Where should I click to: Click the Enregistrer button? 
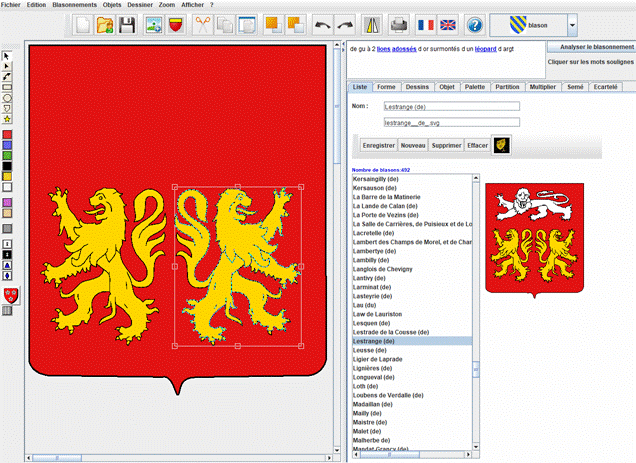pos(378,146)
